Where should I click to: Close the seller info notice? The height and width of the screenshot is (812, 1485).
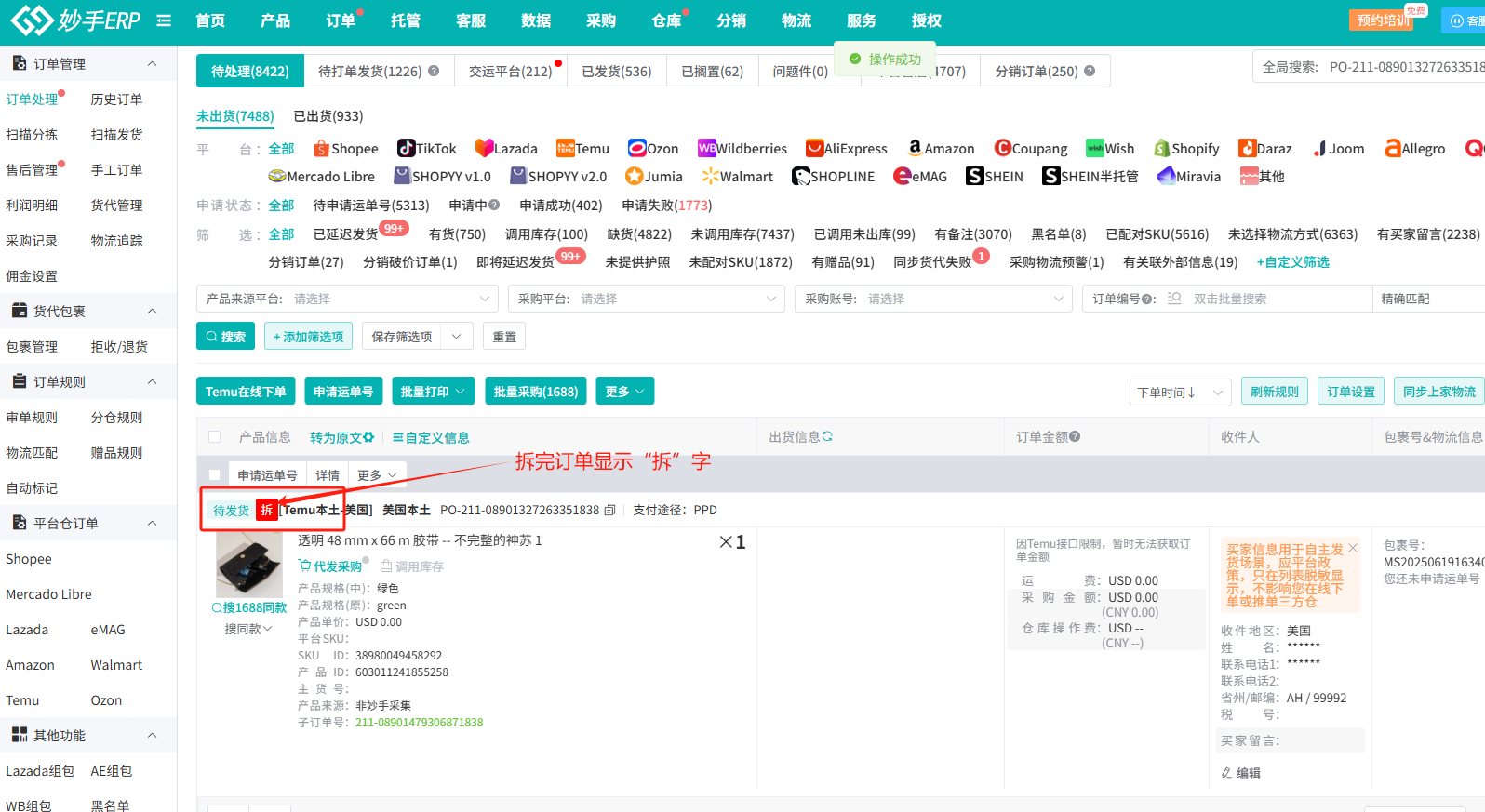coord(1353,548)
